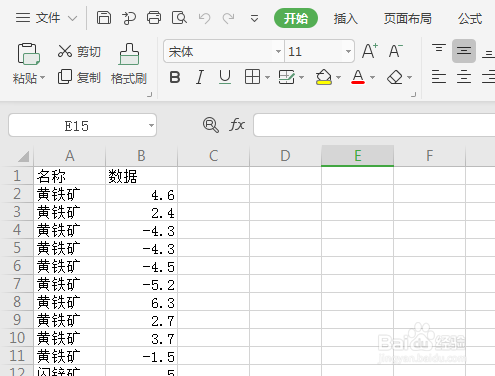Open clipboard dialog launcher corner icon
The width and height of the screenshot is (495, 376).
(150, 95)
